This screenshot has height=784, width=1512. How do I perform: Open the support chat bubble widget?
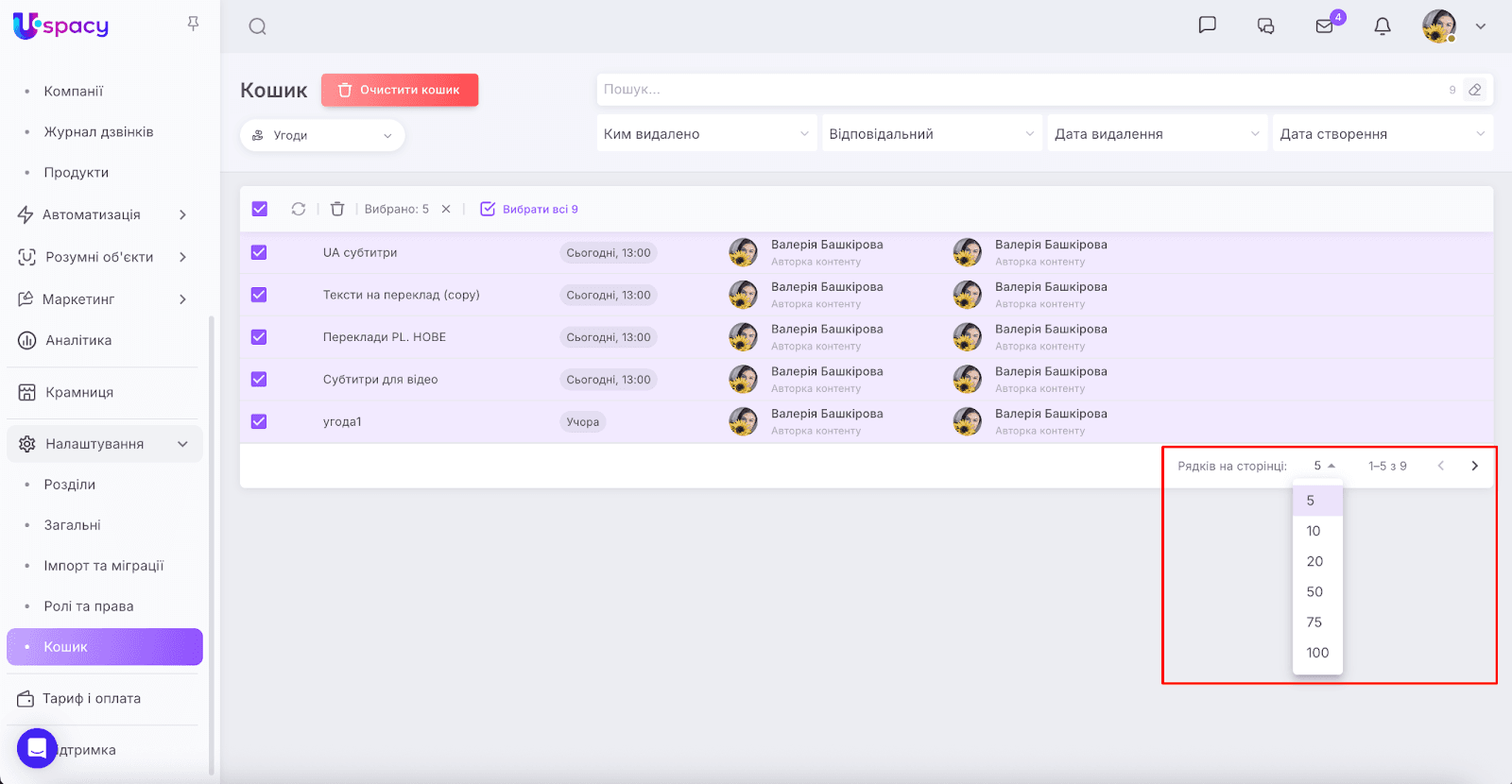(37, 748)
